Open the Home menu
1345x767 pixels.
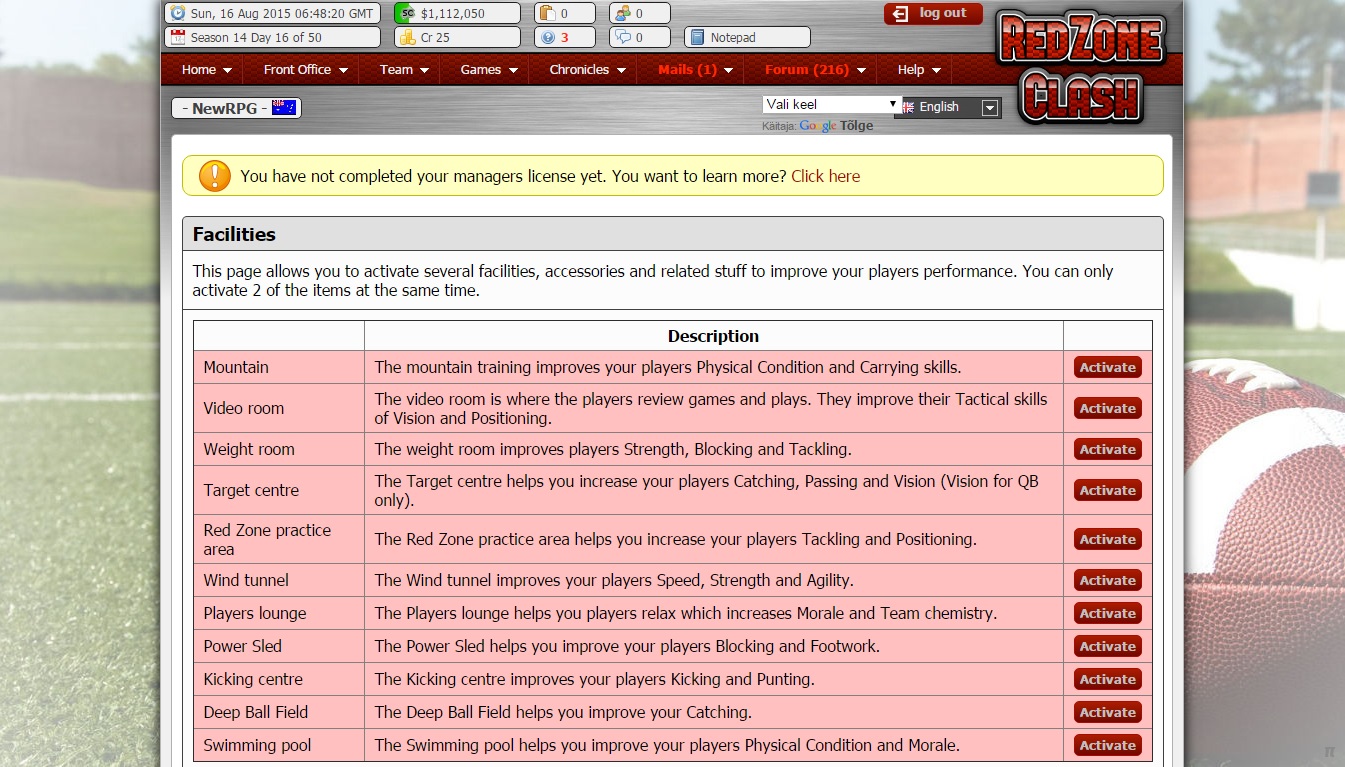[x=207, y=69]
